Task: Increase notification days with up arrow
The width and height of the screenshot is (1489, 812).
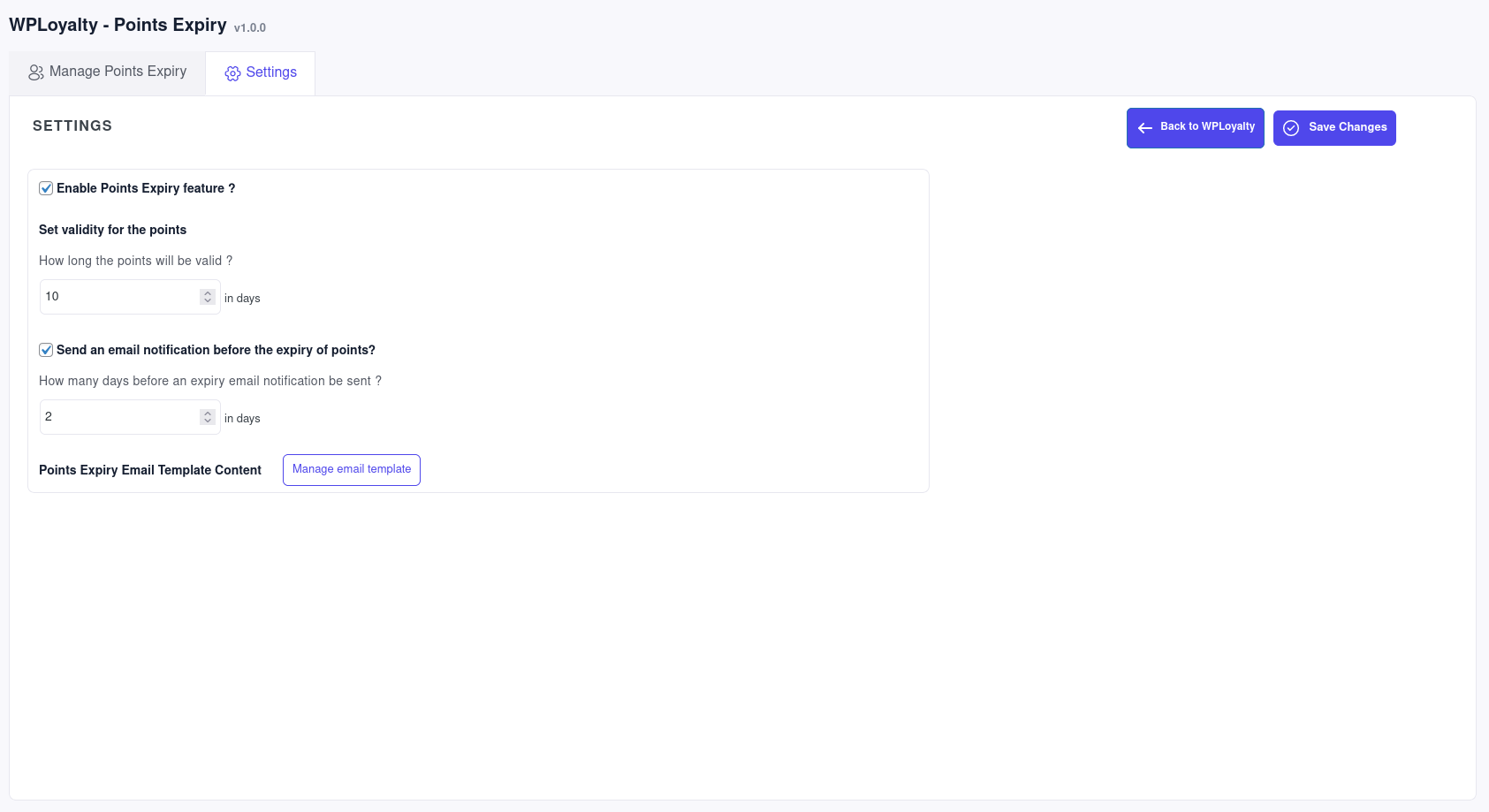Action: 208,414
